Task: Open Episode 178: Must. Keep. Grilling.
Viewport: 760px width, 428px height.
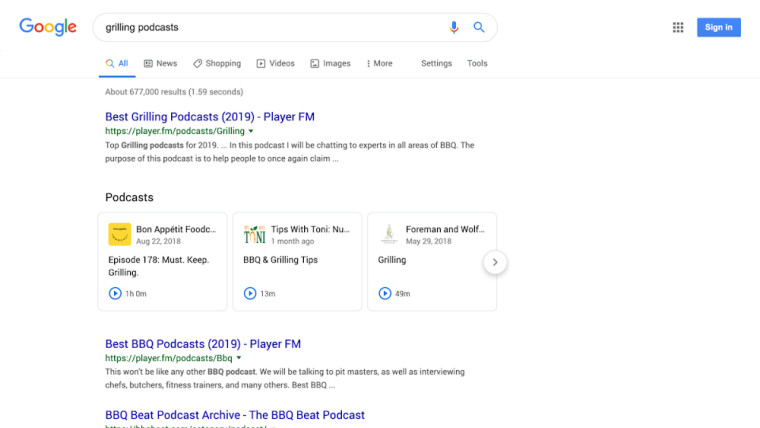Action: (158, 266)
